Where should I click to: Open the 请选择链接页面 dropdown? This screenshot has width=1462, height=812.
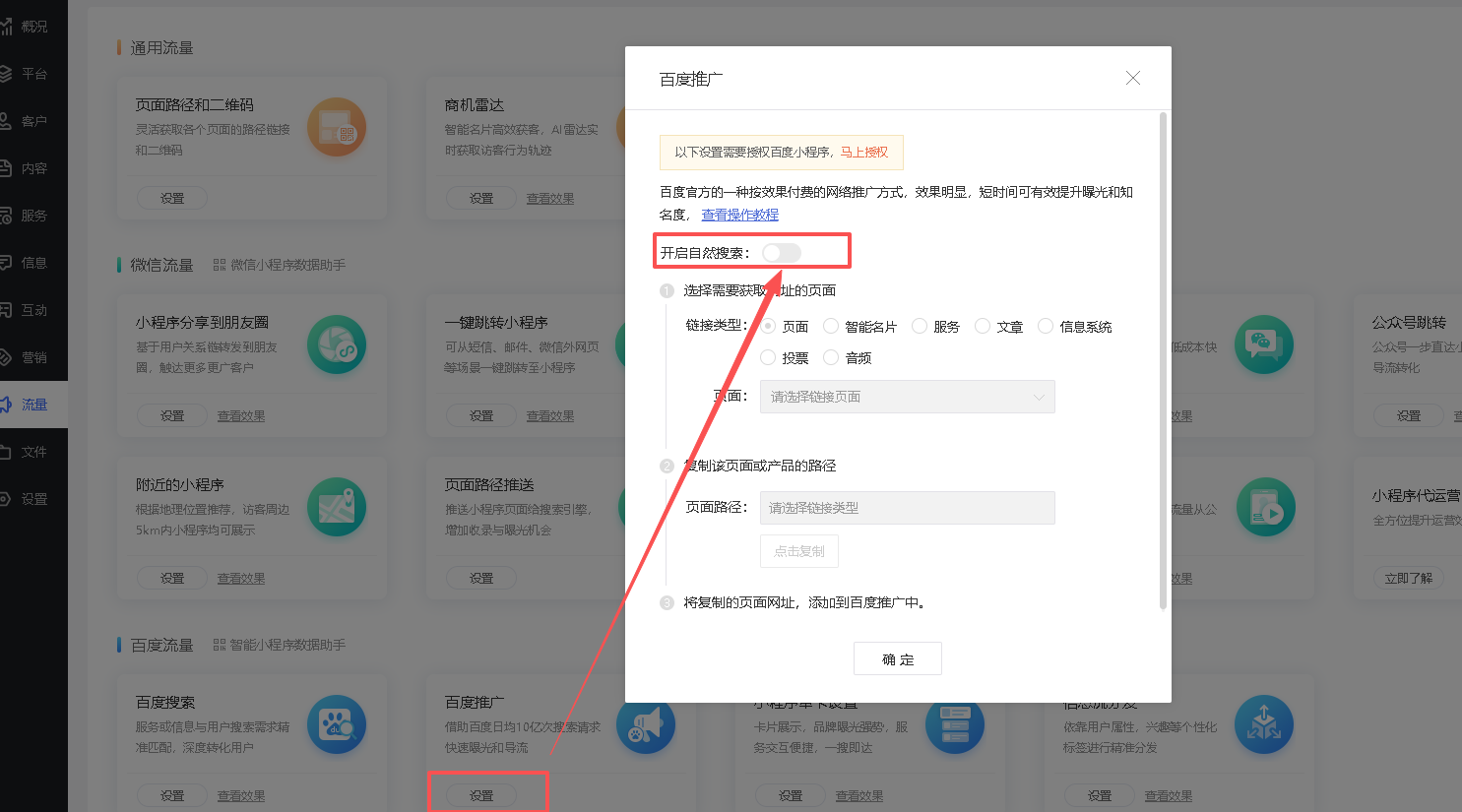click(907, 397)
